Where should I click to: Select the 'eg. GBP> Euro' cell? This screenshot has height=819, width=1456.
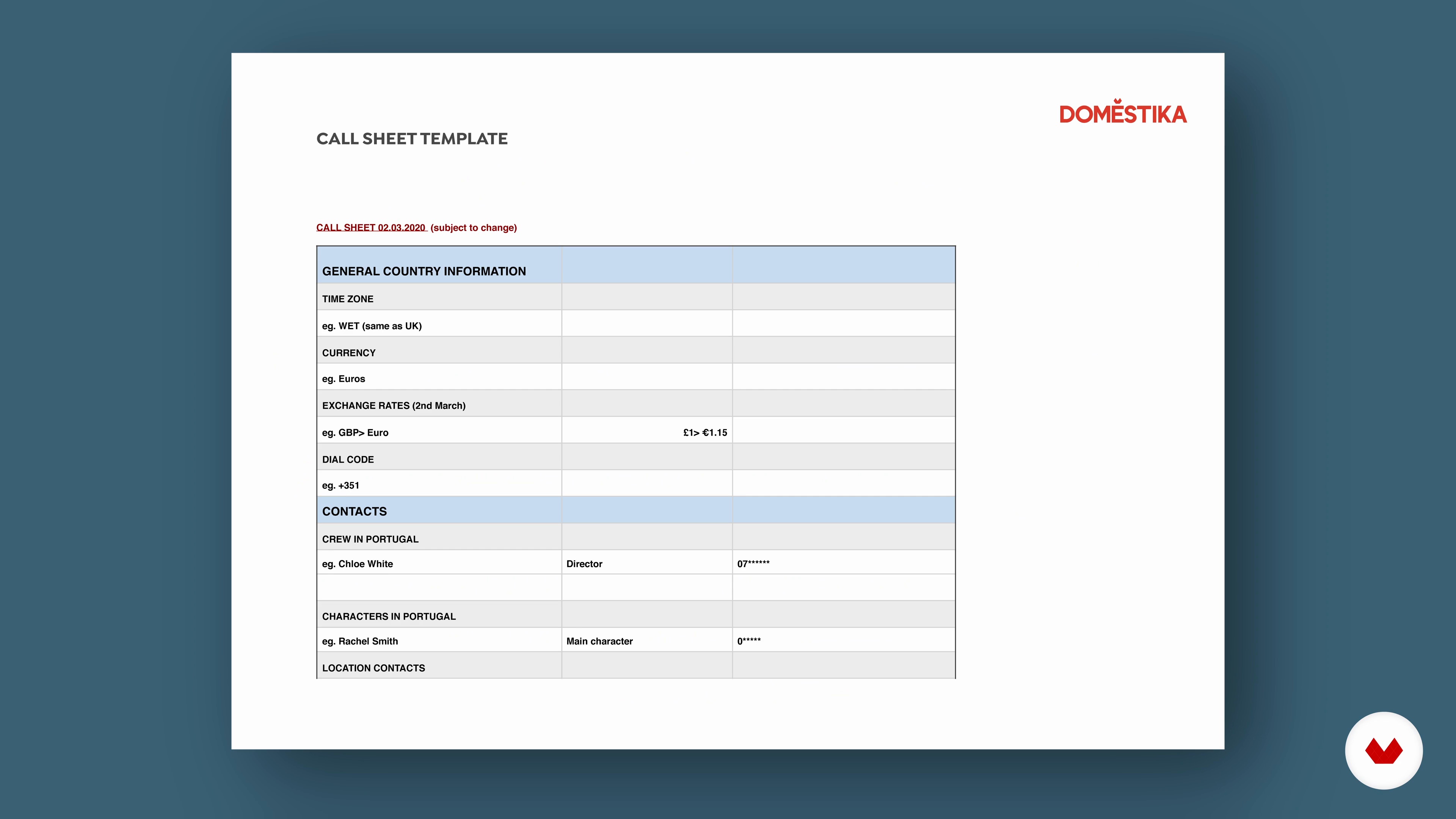(x=439, y=430)
